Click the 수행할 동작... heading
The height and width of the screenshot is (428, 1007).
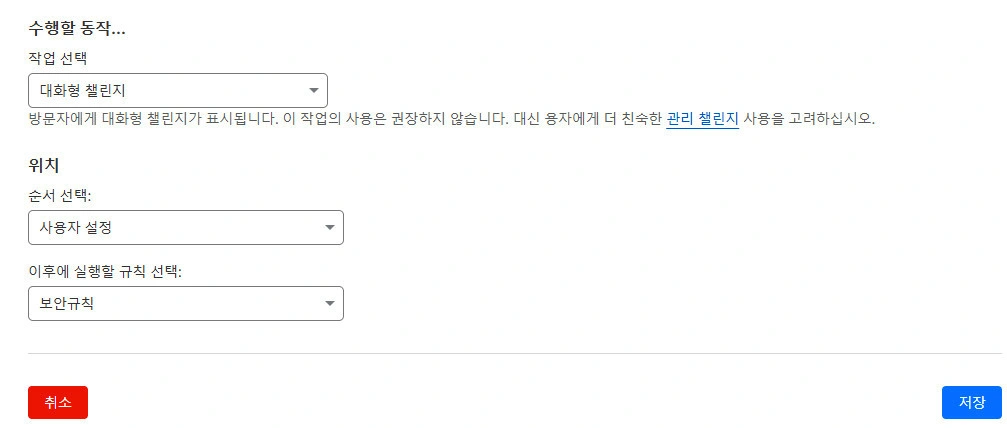coord(83,28)
